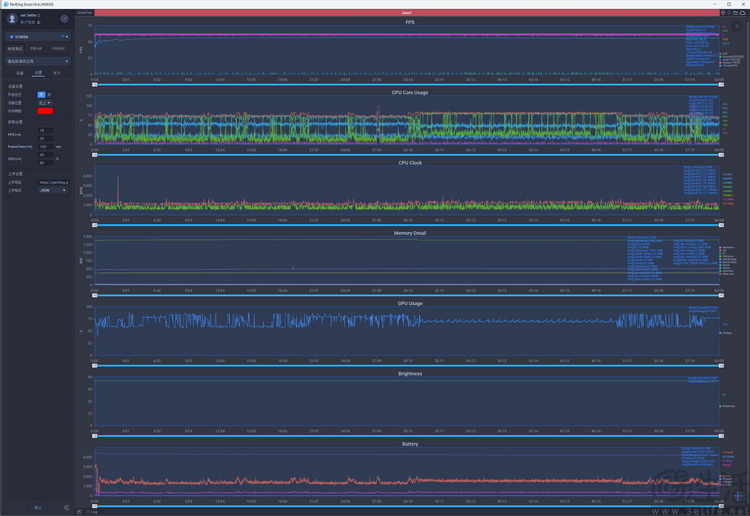
Task: Select the SceneTab tab above the charts
Action: coord(85,13)
